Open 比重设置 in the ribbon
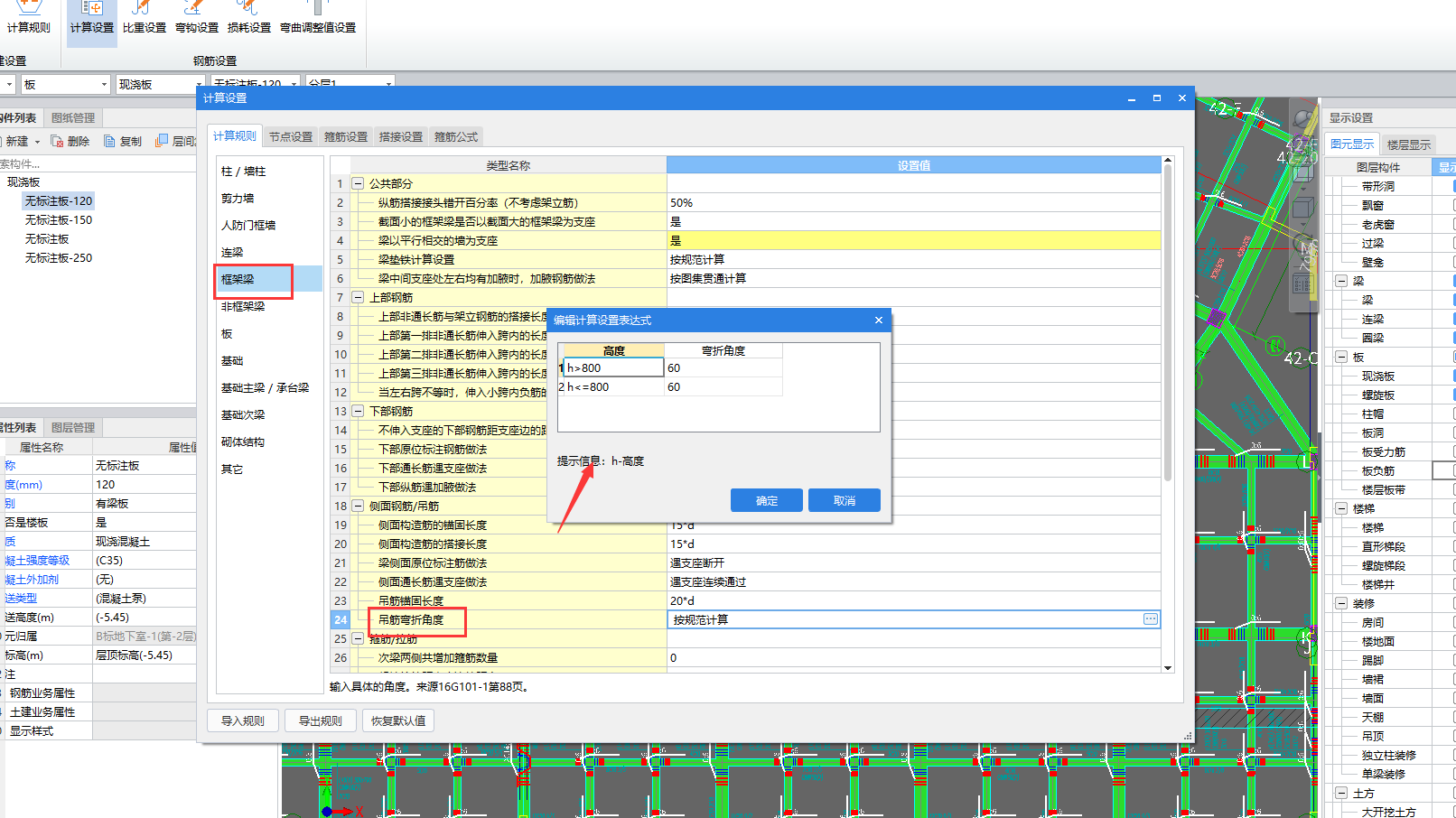 pyautogui.click(x=145, y=18)
